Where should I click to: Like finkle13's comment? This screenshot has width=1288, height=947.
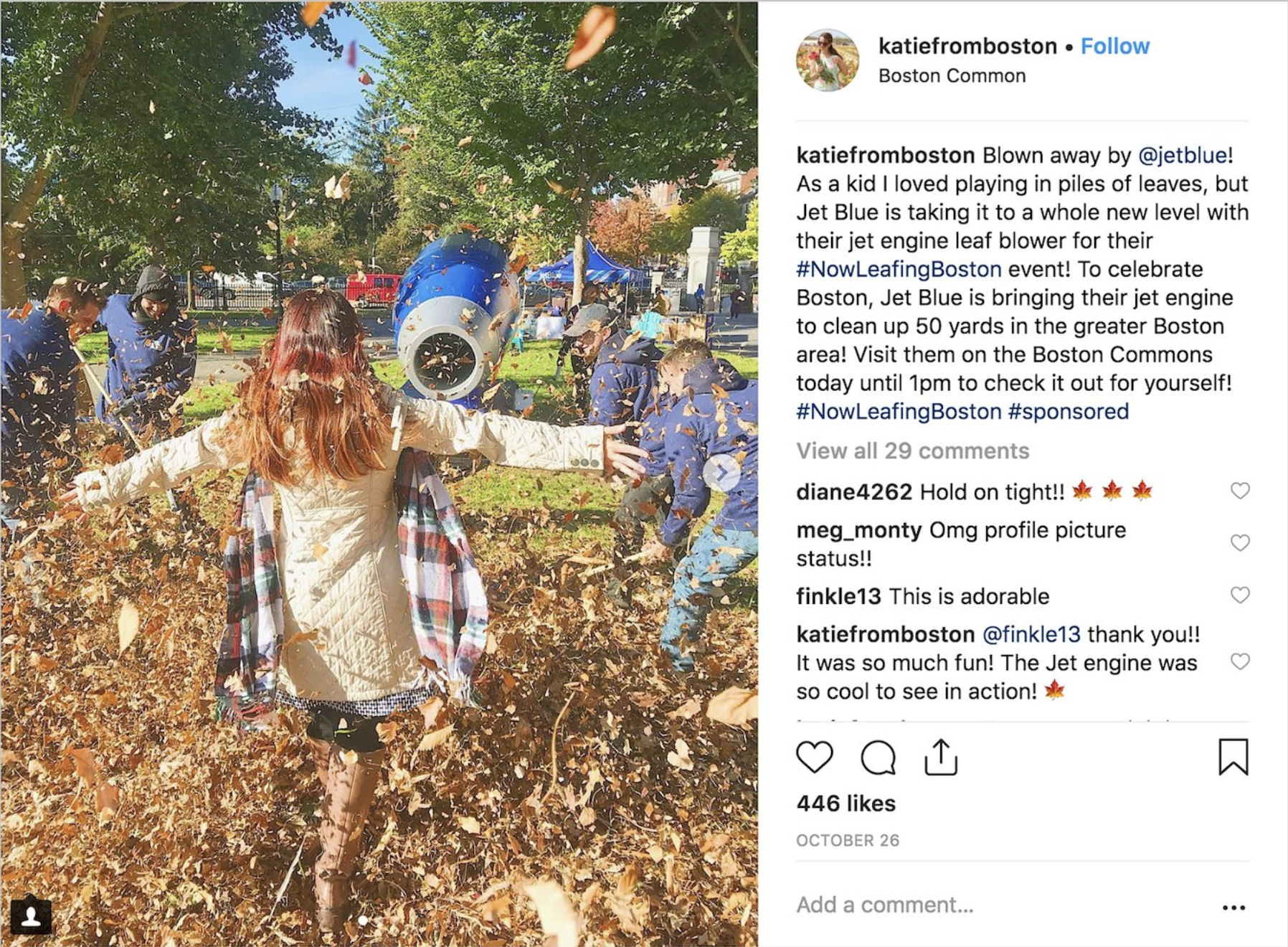click(x=1240, y=595)
